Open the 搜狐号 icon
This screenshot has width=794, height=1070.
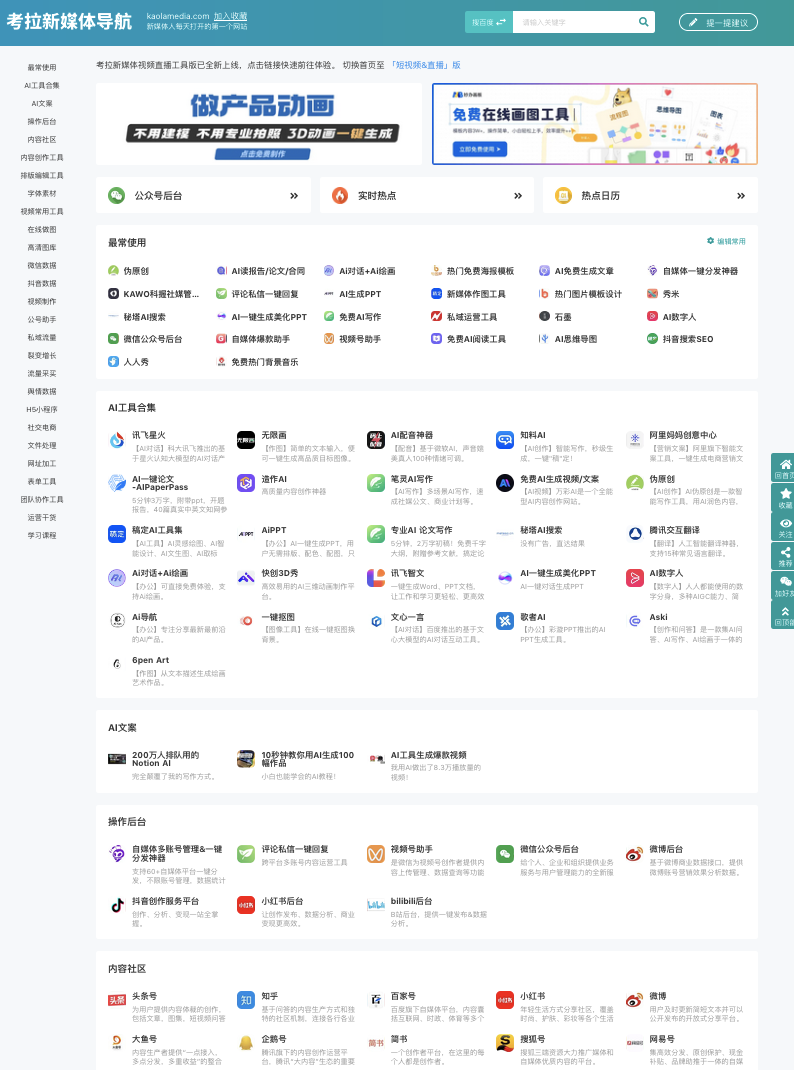[x=505, y=1043]
